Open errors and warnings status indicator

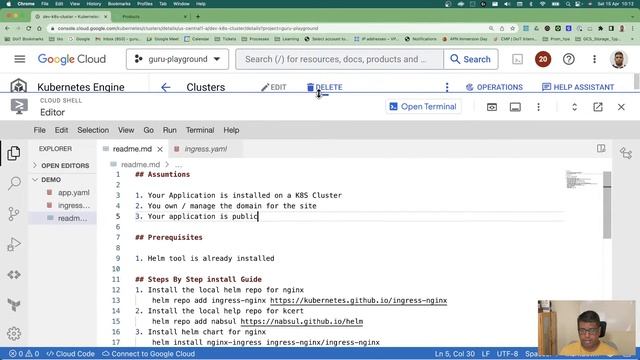pos(24,354)
